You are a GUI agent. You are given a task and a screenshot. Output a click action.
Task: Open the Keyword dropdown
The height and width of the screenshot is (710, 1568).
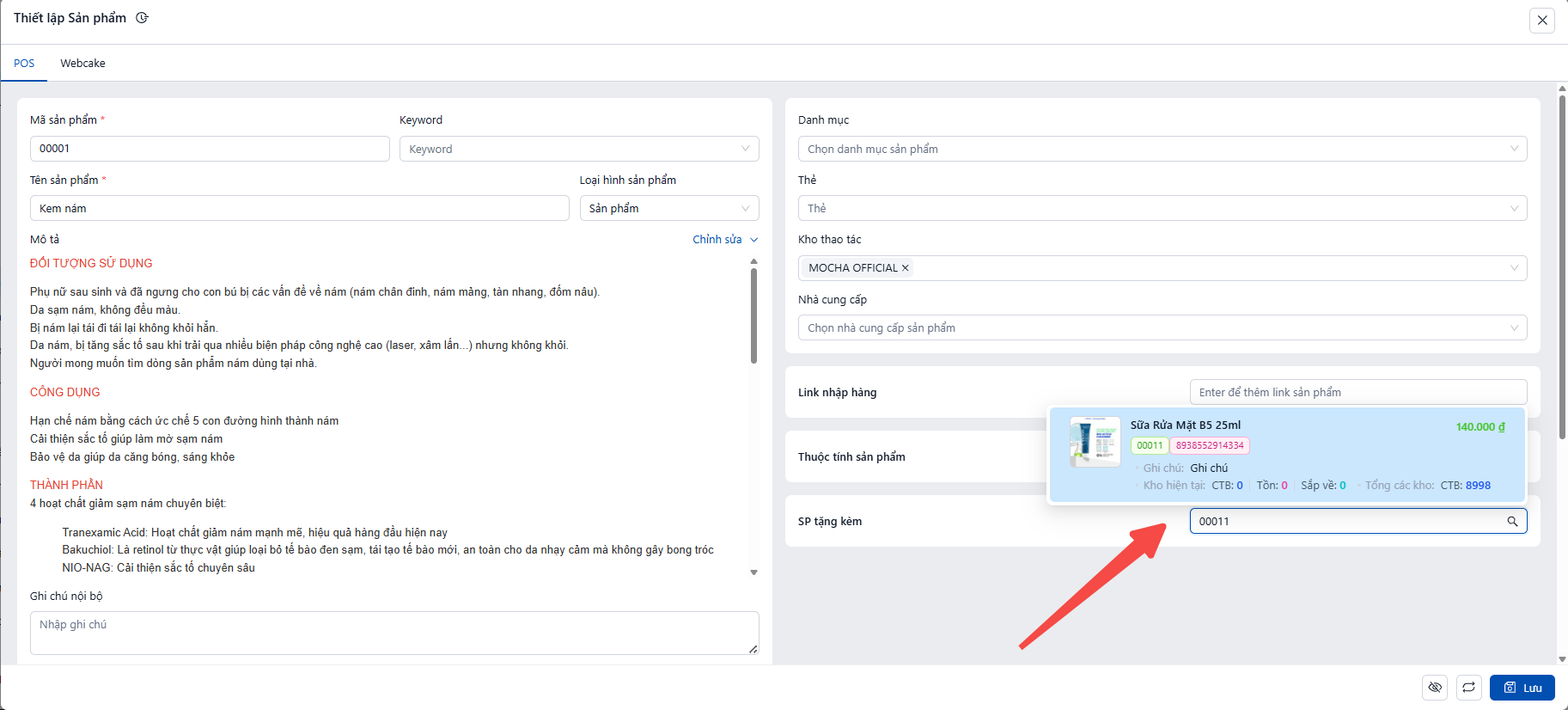click(x=578, y=149)
